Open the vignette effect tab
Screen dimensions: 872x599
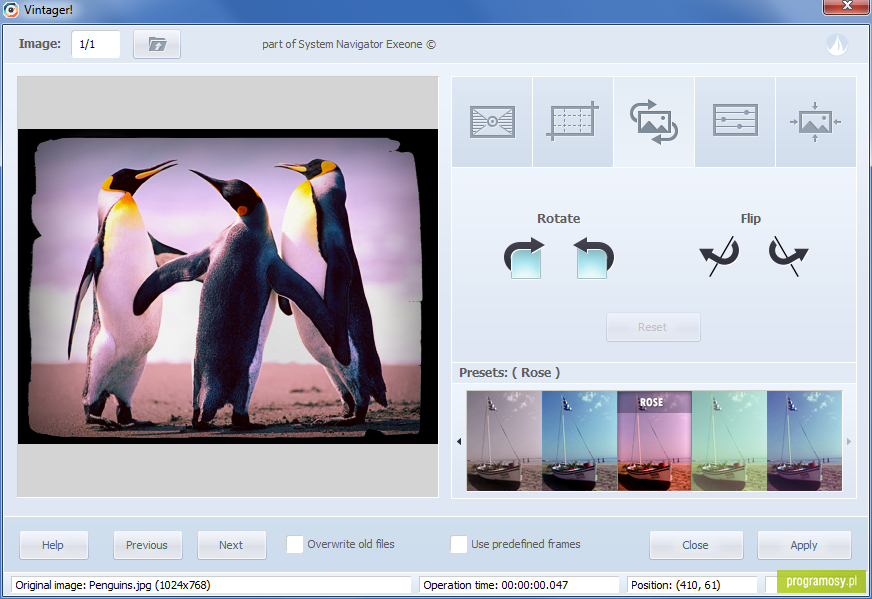[492, 122]
